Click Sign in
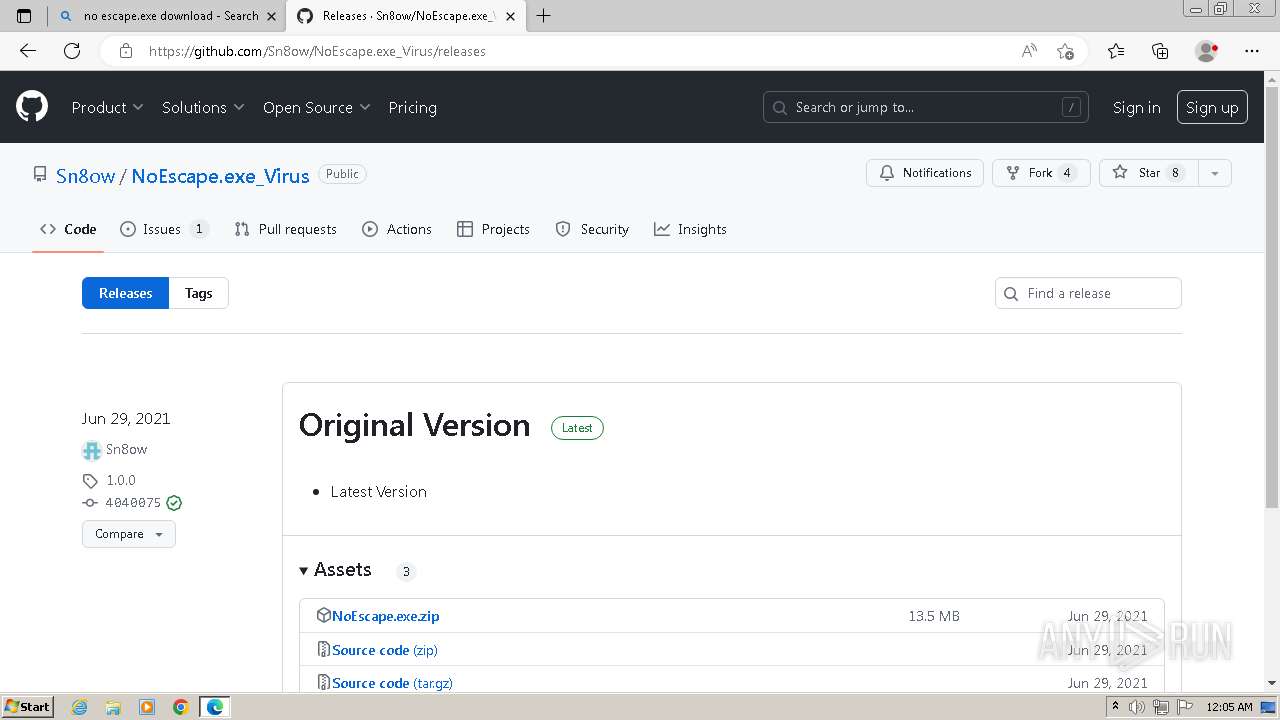 (1136, 107)
